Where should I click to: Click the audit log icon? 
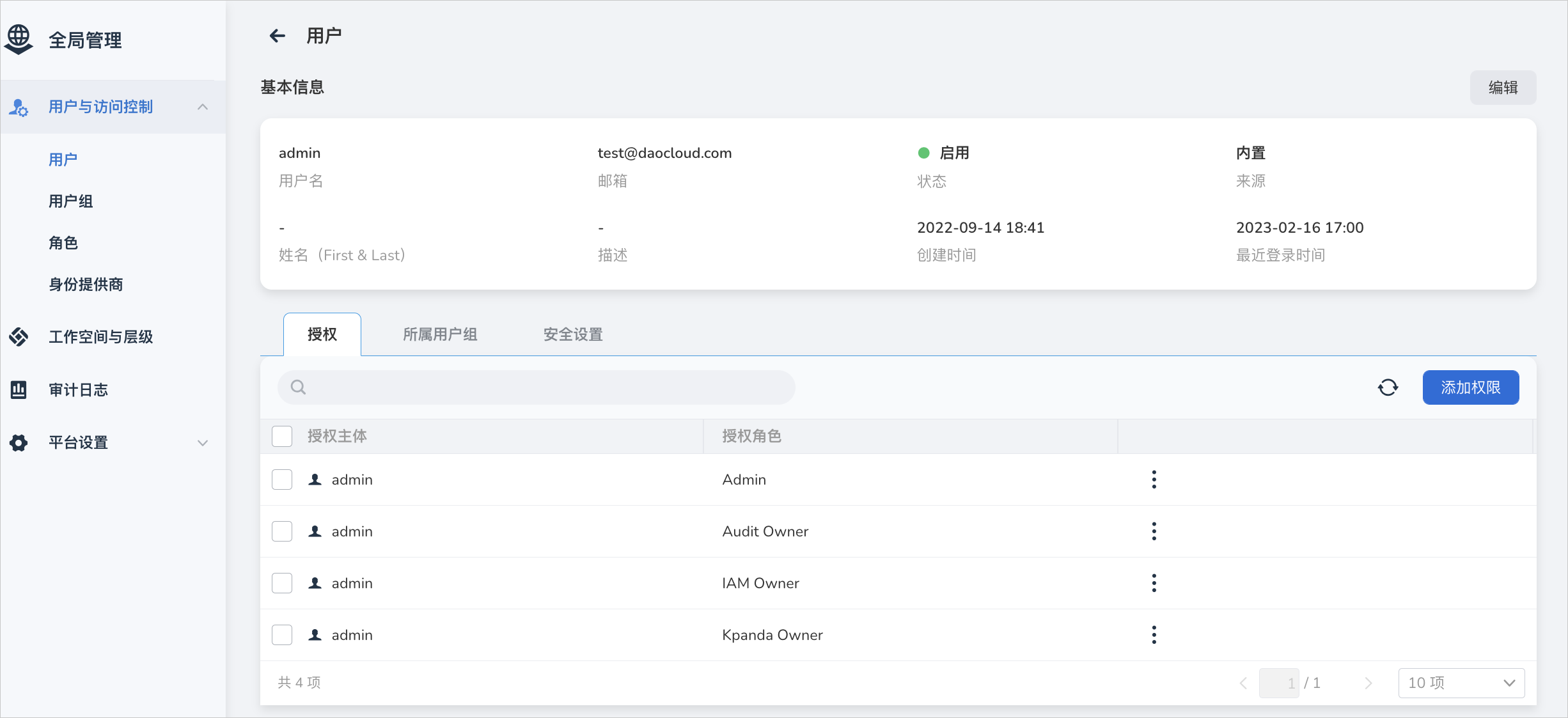point(19,389)
